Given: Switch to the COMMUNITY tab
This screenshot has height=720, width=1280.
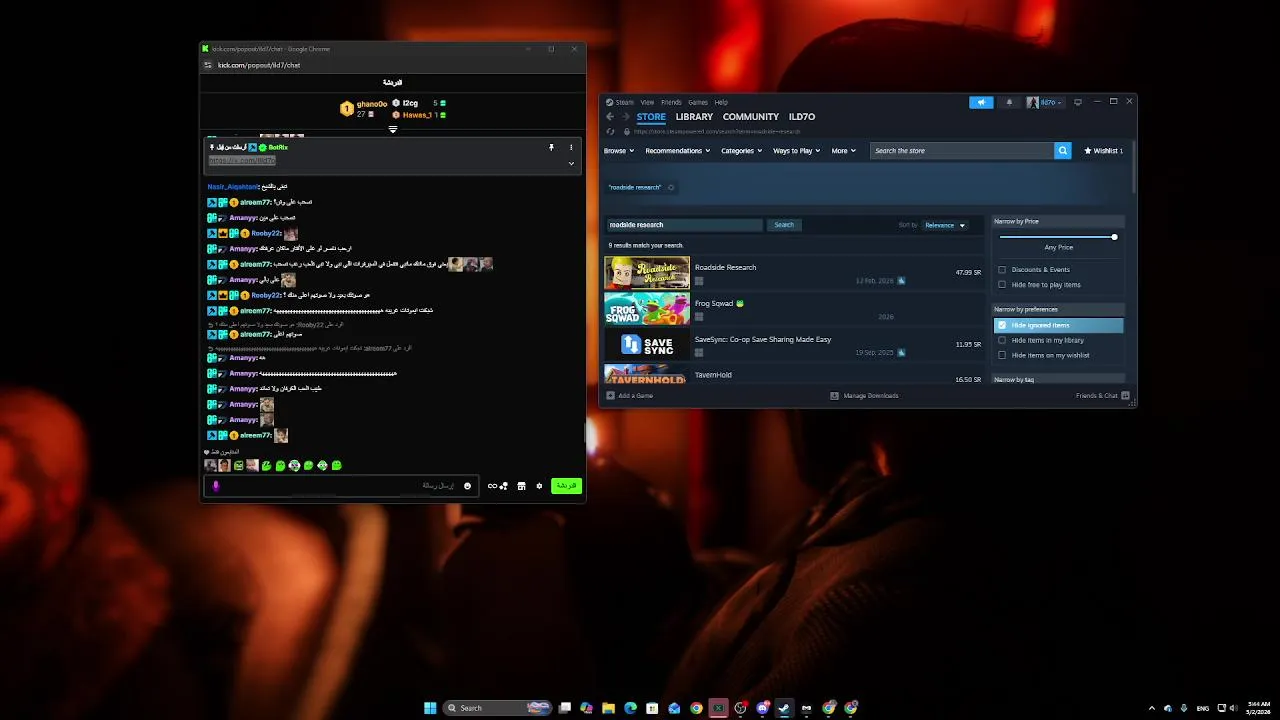Looking at the screenshot, I should pos(751,117).
